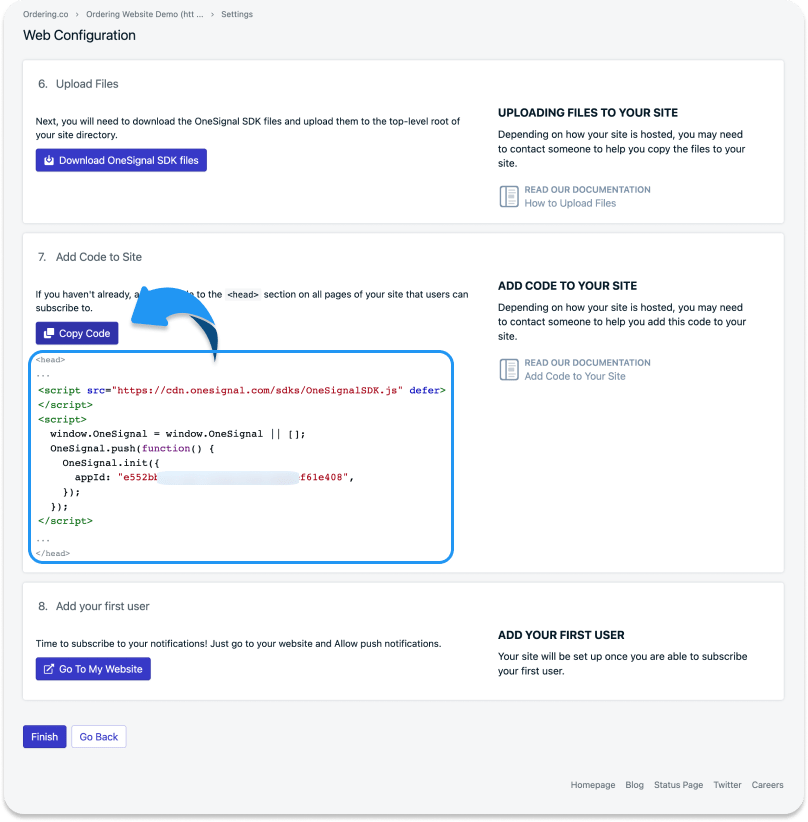The height and width of the screenshot is (822, 808).
Task: Open the Status Page footer link
Action: pyautogui.click(x=678, y=785)
